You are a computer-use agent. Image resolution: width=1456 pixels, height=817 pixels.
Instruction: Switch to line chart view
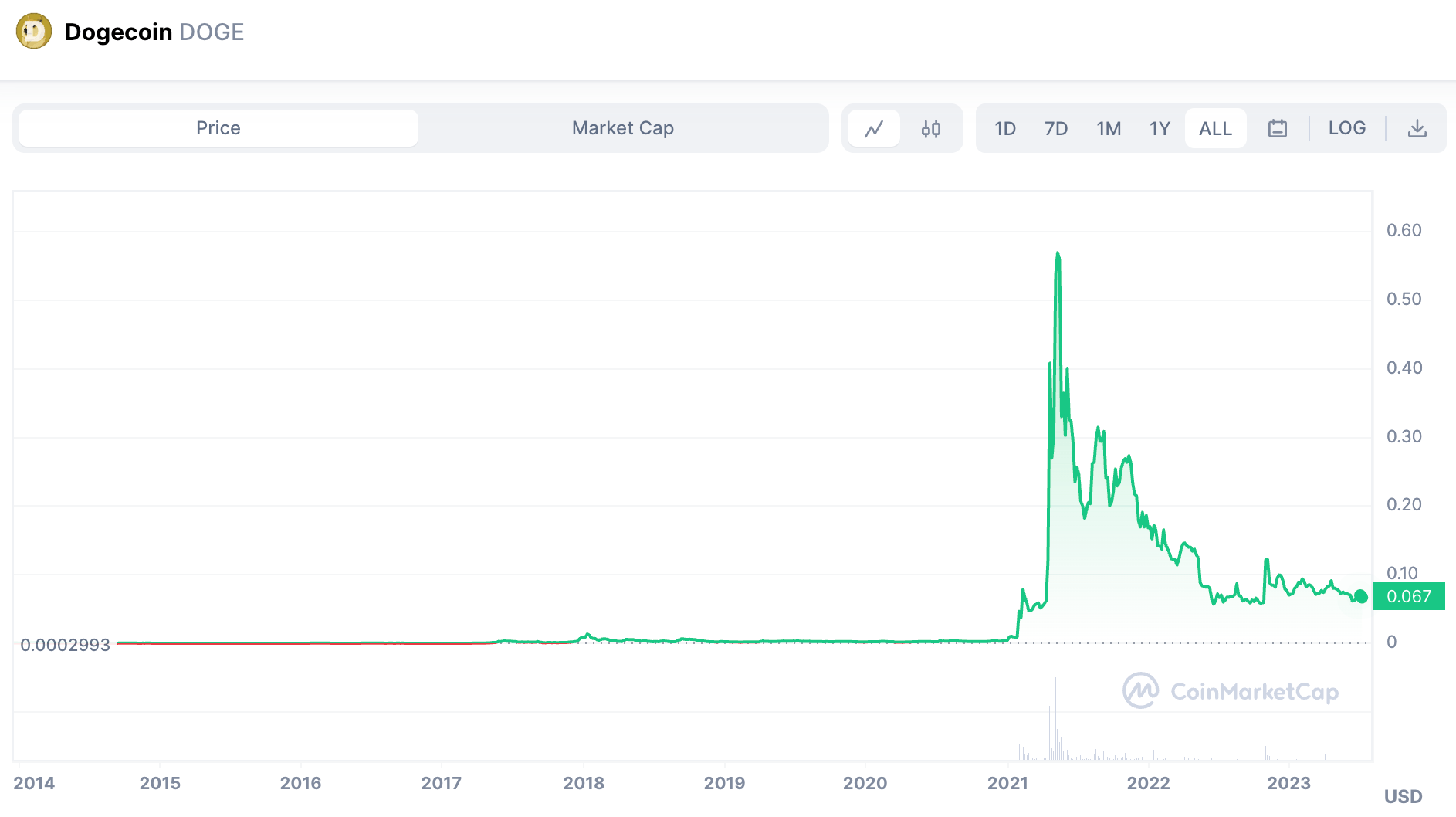click(x=874, y=129)
